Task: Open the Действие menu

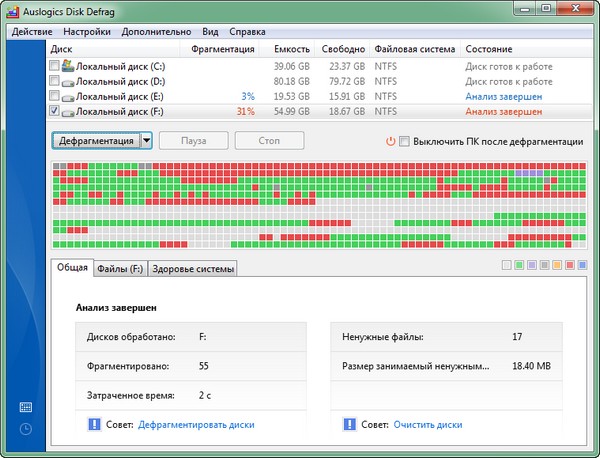Action: [x=34, y=31]
